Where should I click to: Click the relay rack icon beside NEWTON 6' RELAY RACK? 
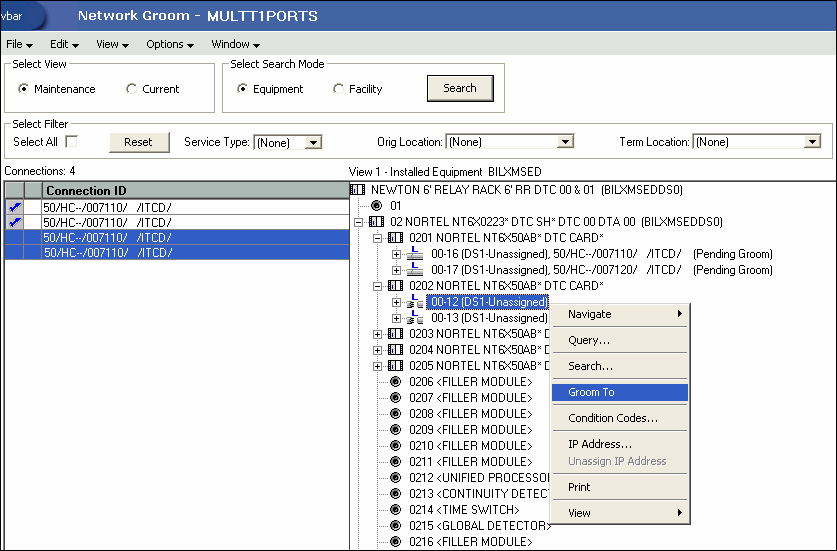coord(359,189)
